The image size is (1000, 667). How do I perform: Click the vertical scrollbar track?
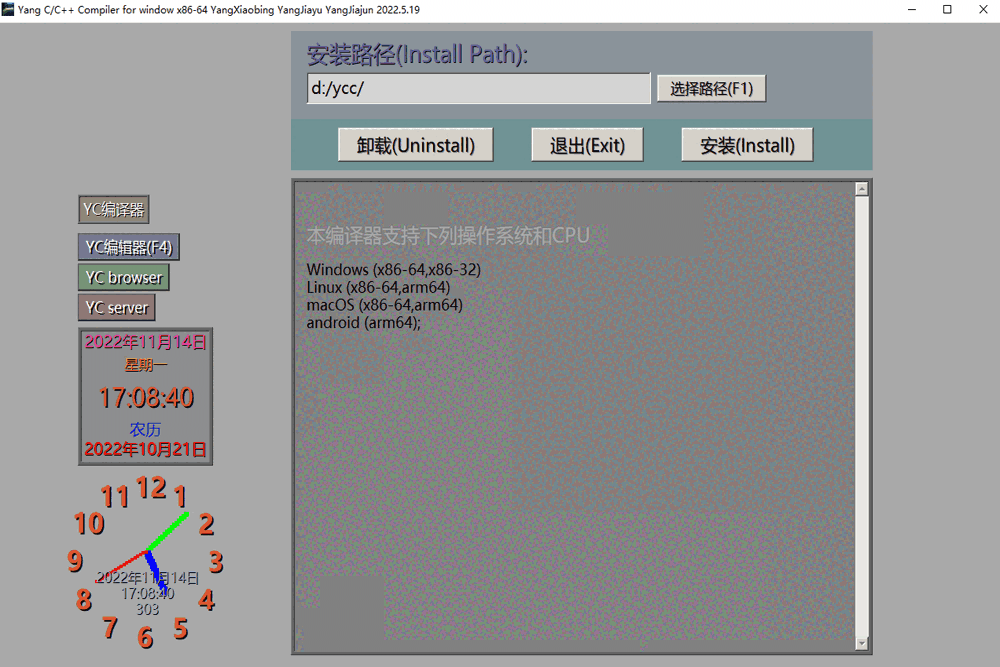[x=862, y=416]
